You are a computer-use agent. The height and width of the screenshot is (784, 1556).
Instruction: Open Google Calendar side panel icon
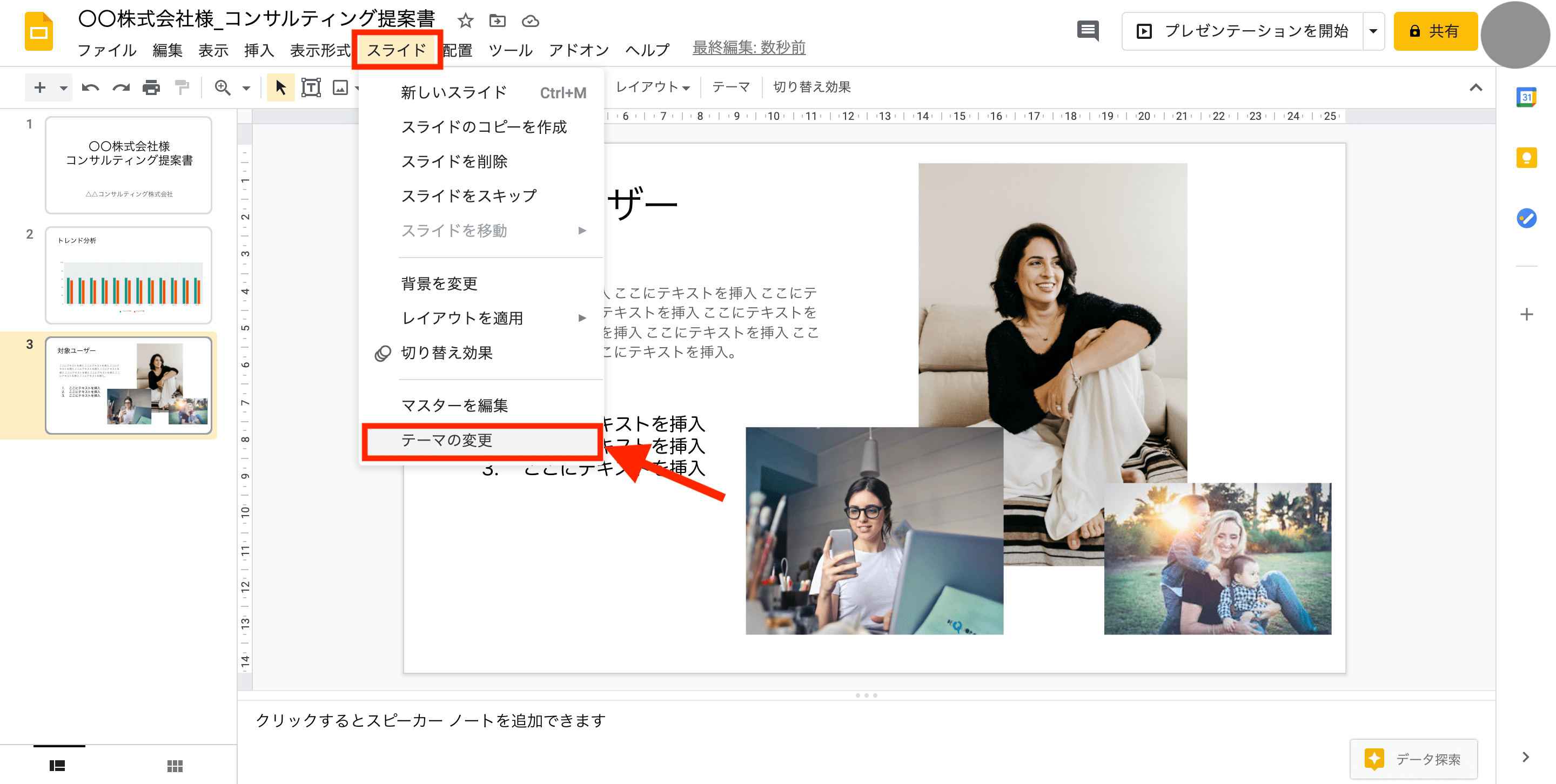[1526, 97]
